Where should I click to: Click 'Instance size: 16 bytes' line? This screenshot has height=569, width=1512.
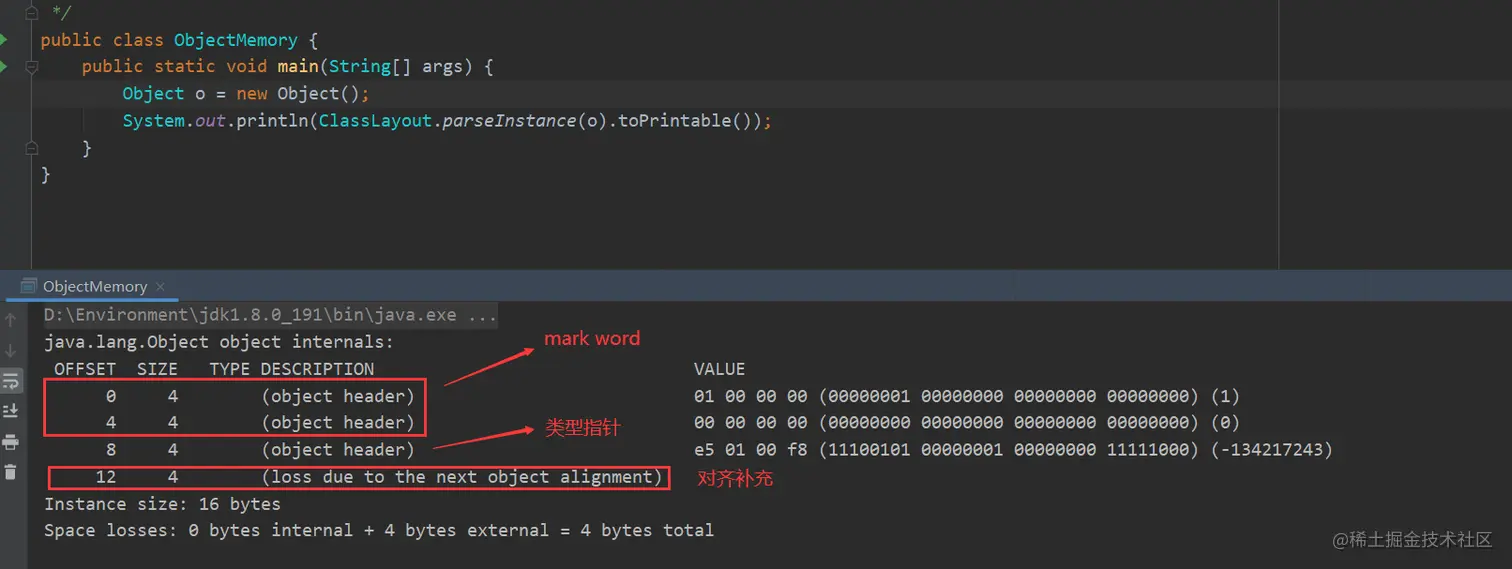pyautogui.click(x=162, y=504)
